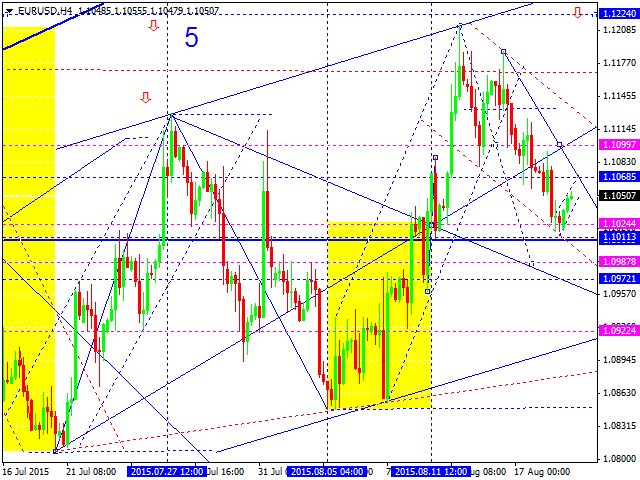Select the EURUSD,H4 chart title text
This screenshot has height=480, width=640.
click(45, 11)
